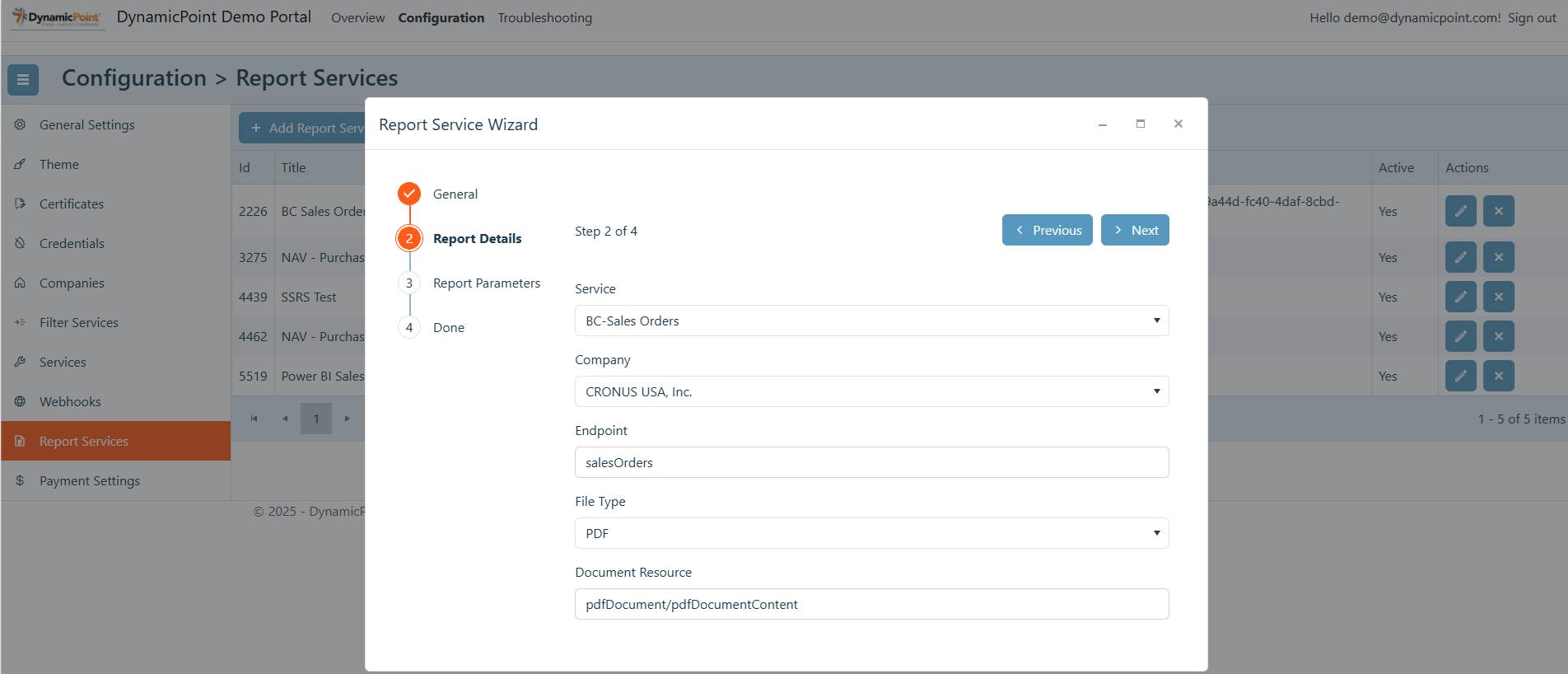This screenshot has height=674, width=1568.
Task: Click the Webhooks globe icon
Action: coord(20,401)
